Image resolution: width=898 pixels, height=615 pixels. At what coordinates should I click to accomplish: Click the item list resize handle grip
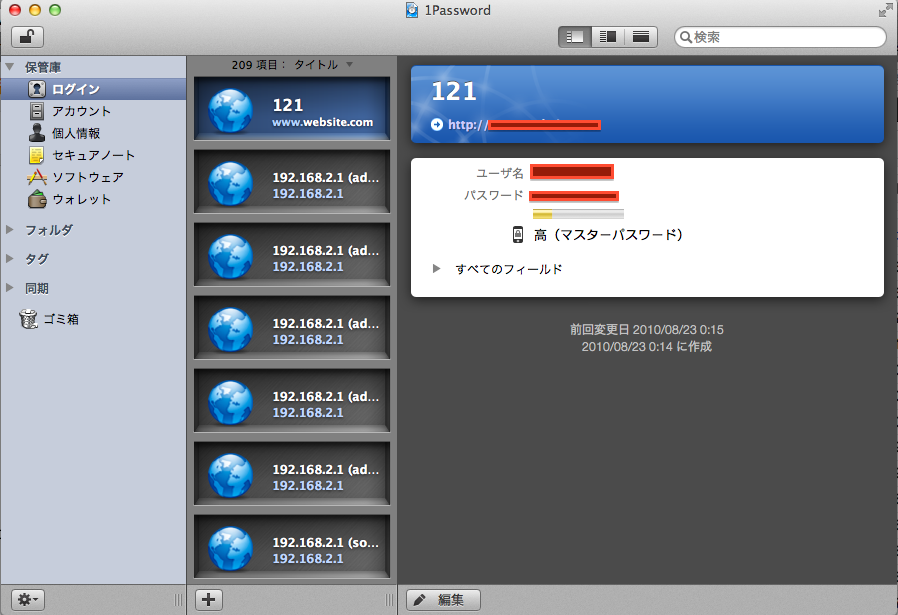pos(389,600)
